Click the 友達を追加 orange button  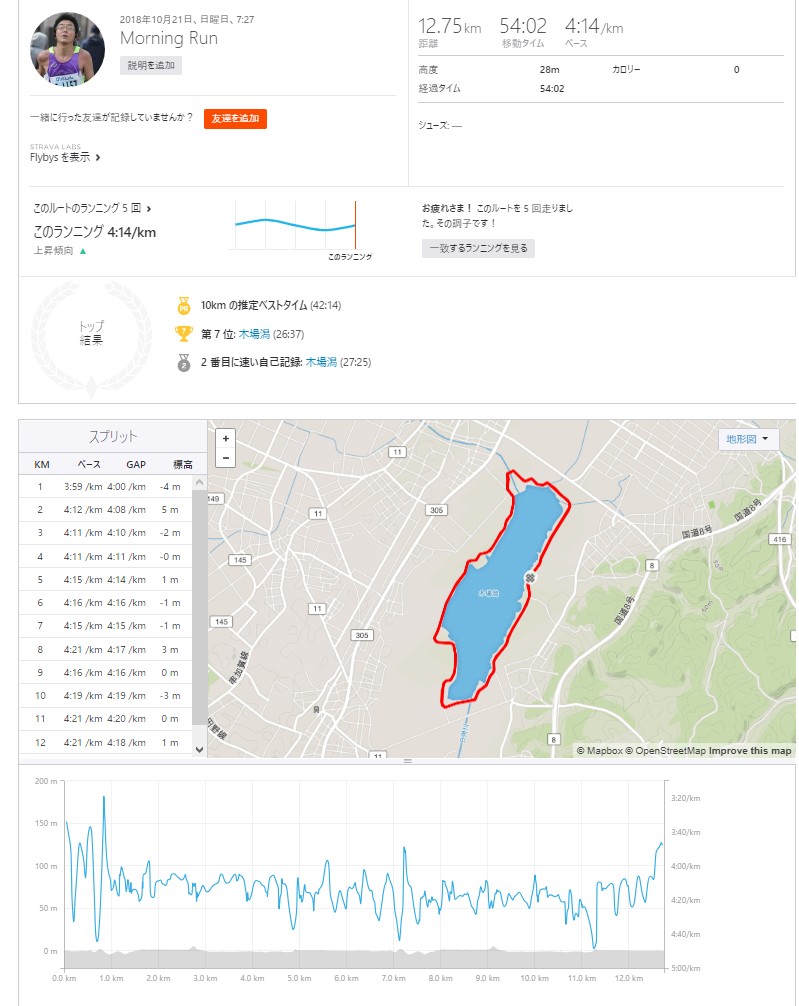236,119
